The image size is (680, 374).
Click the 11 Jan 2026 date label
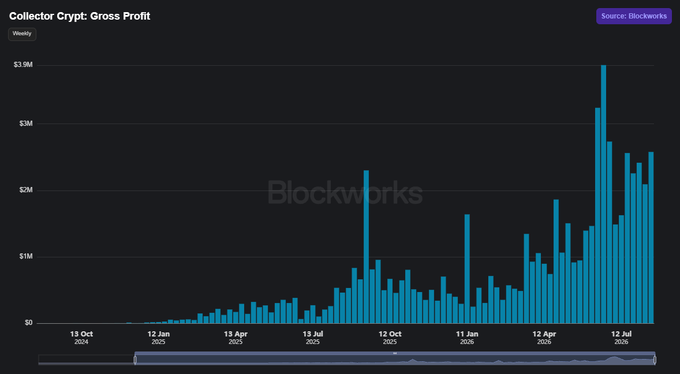[x=467, y=338]
